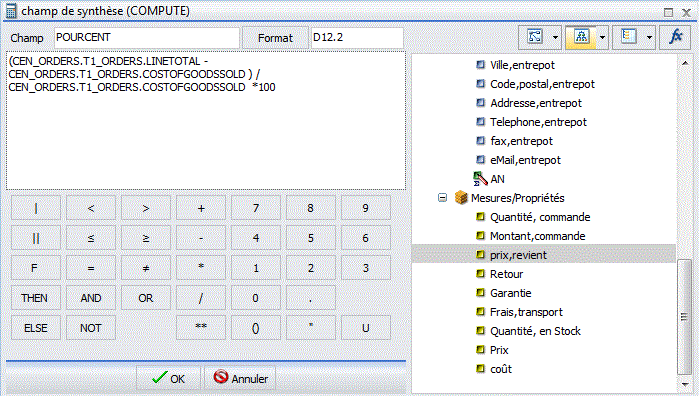The width and height of the screenshot is (699, 396).
Task: Insert the AND keyword
Action: 91,297
